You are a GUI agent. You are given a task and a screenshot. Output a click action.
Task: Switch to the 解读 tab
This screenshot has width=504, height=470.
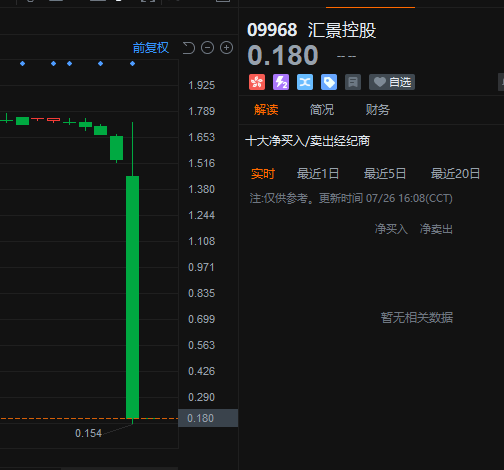[266, 110]
